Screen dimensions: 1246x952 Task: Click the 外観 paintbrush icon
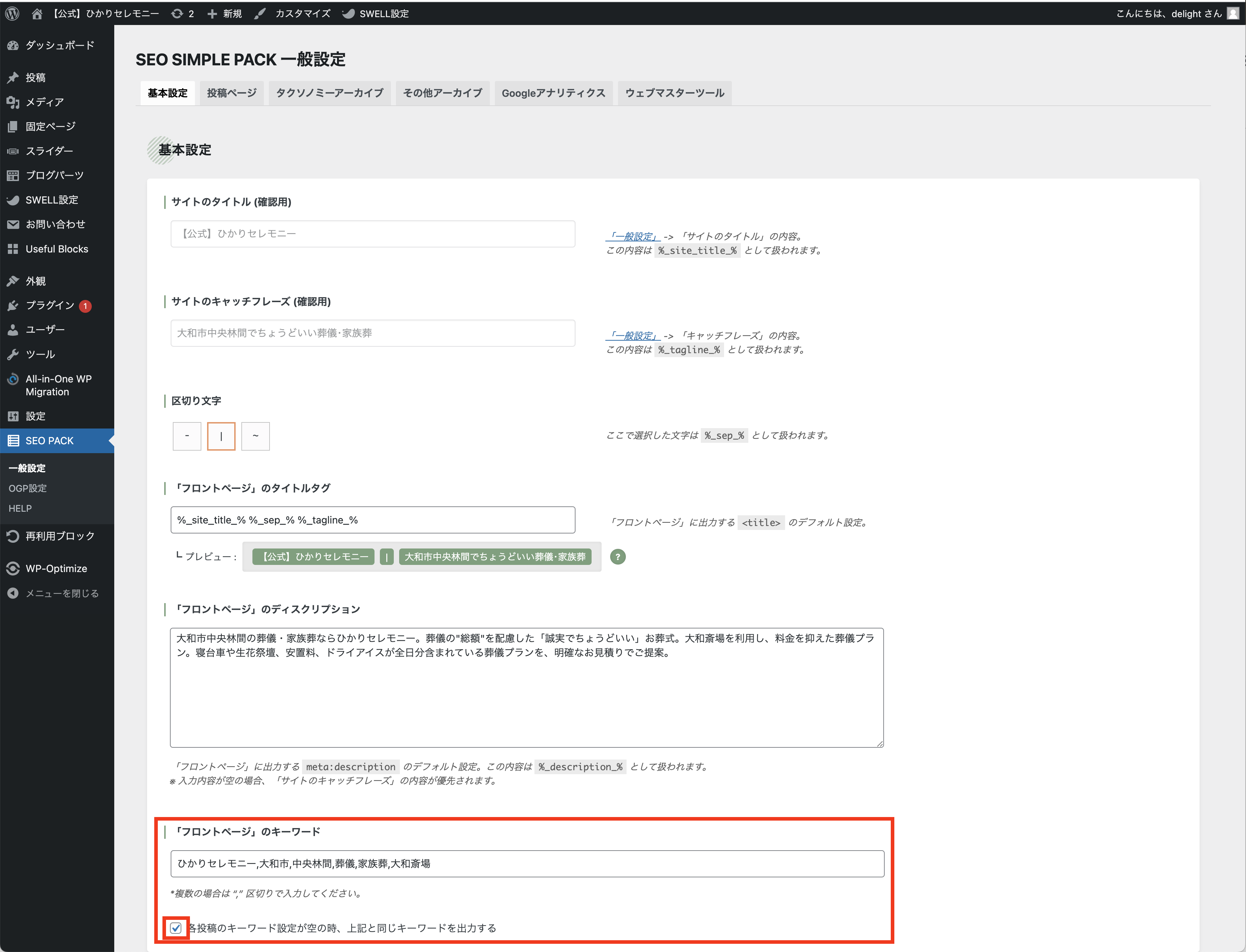point(13,281)
